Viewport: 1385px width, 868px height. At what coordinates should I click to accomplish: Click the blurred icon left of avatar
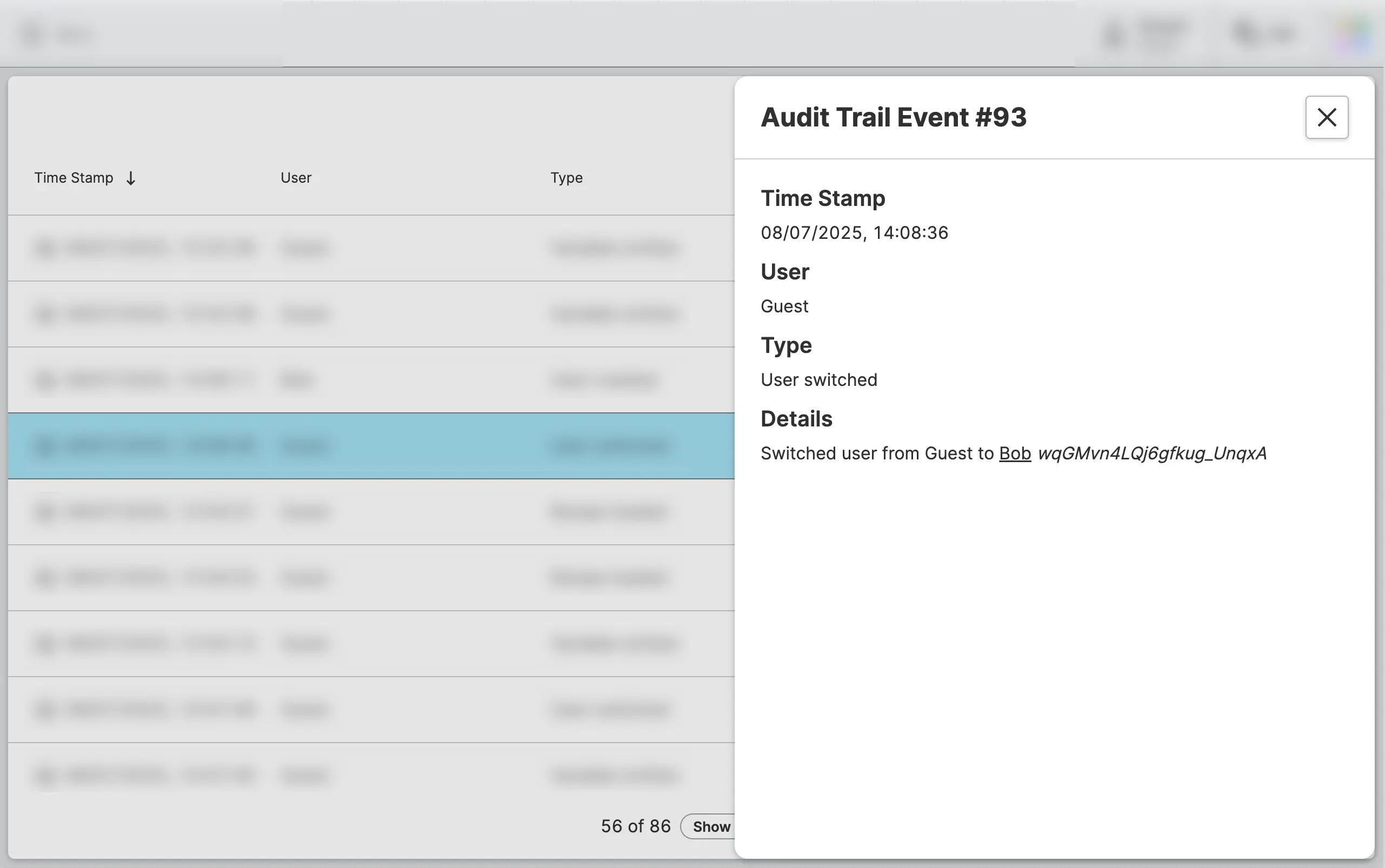[1245, 34]
